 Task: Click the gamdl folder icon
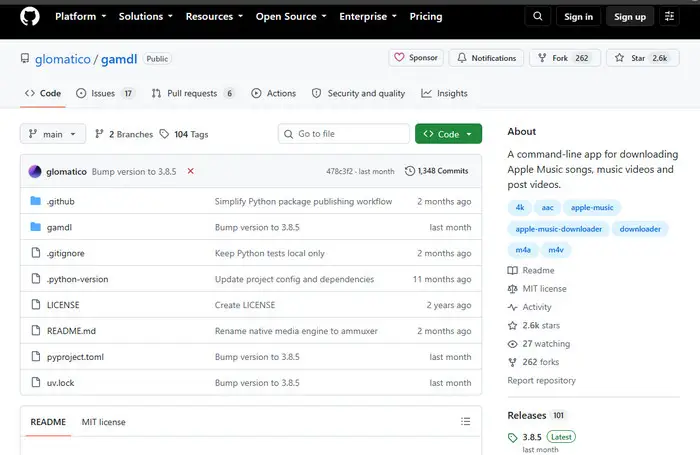(36, 227)
